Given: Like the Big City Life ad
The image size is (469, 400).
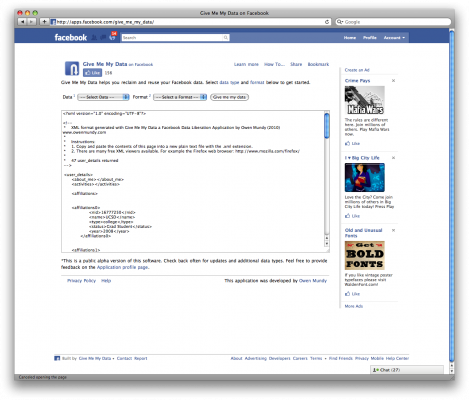Looking at the screenshot, I should [x=352, y=216].
